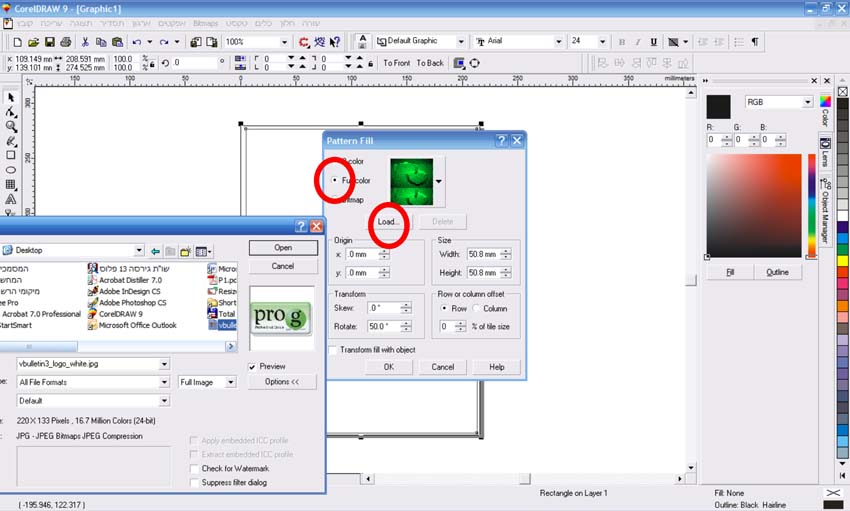Click the Paste clipboard icon
This screenshot has height=511, width=850.
117,42
